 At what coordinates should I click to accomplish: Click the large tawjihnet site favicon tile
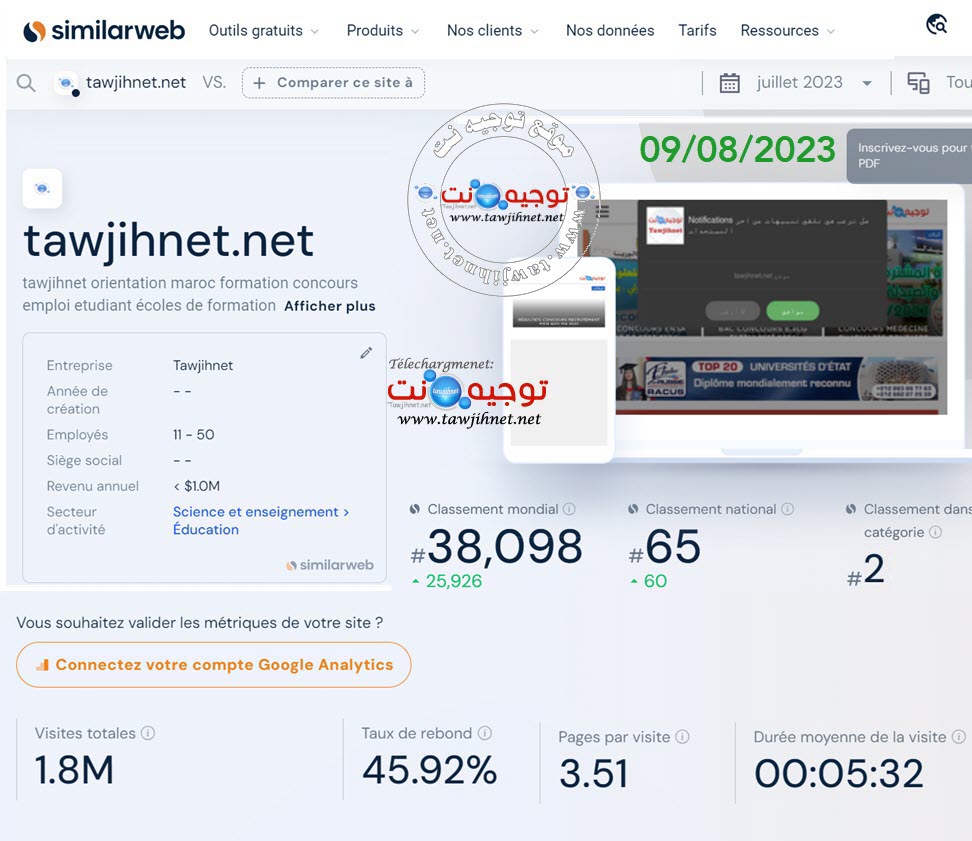tap(42, 188)
